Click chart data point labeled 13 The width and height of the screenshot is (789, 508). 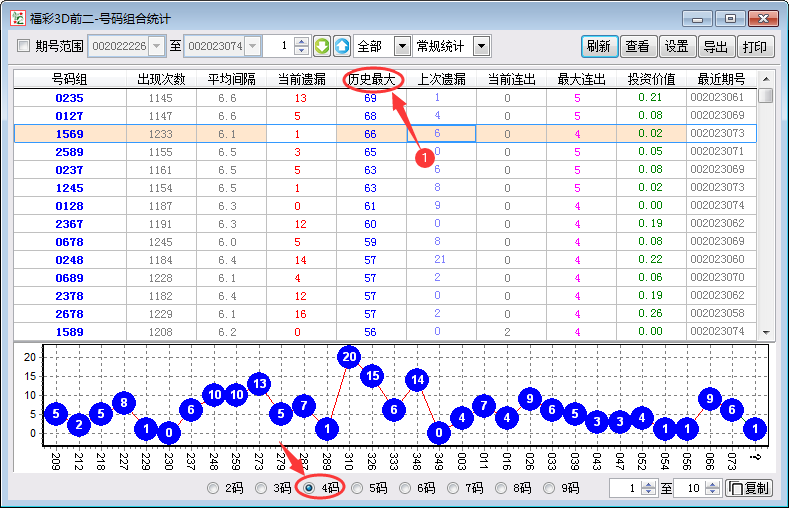tap(259, 384)
